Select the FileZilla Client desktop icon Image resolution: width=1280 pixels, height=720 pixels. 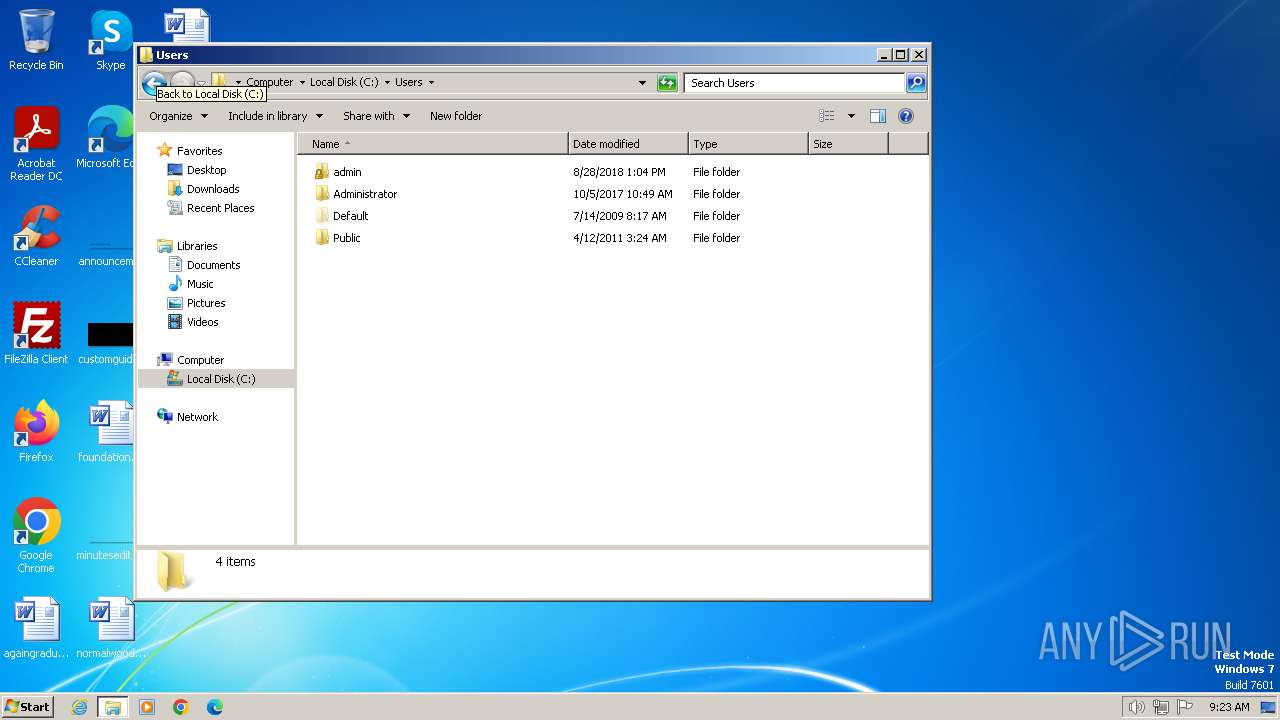point(36,333)
